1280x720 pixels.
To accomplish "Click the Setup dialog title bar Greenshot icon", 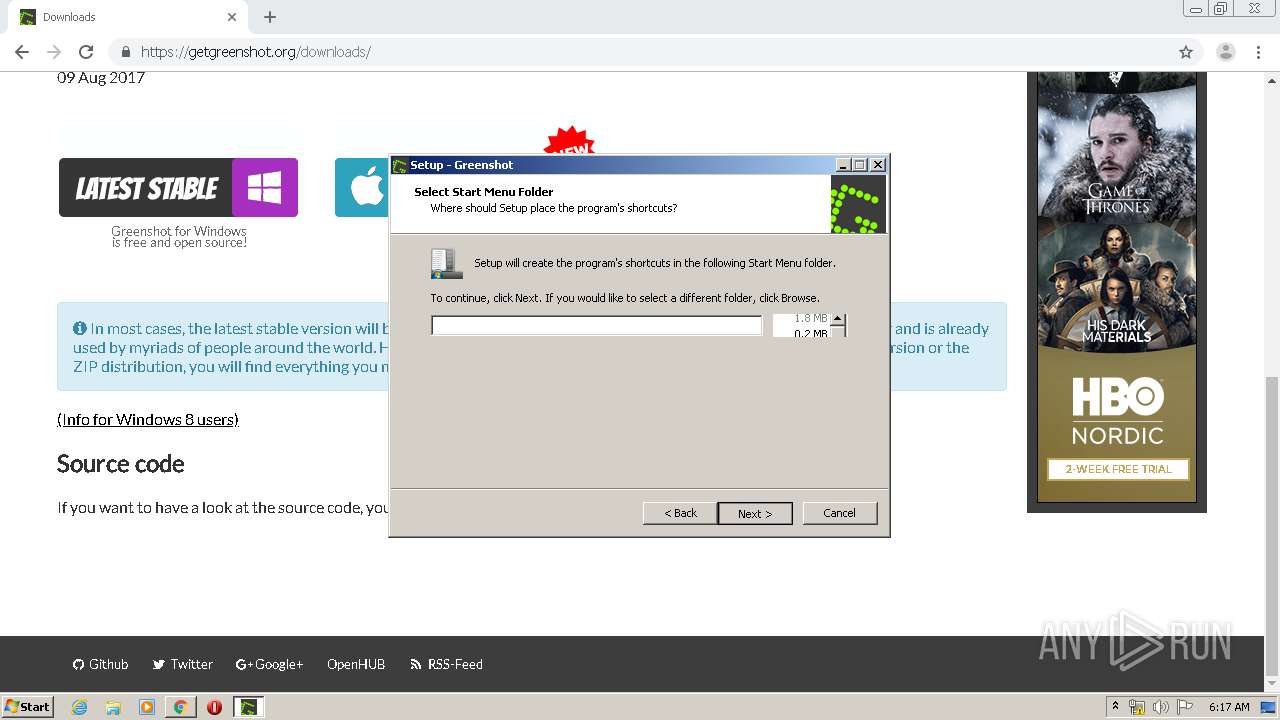I will (400, 165).
